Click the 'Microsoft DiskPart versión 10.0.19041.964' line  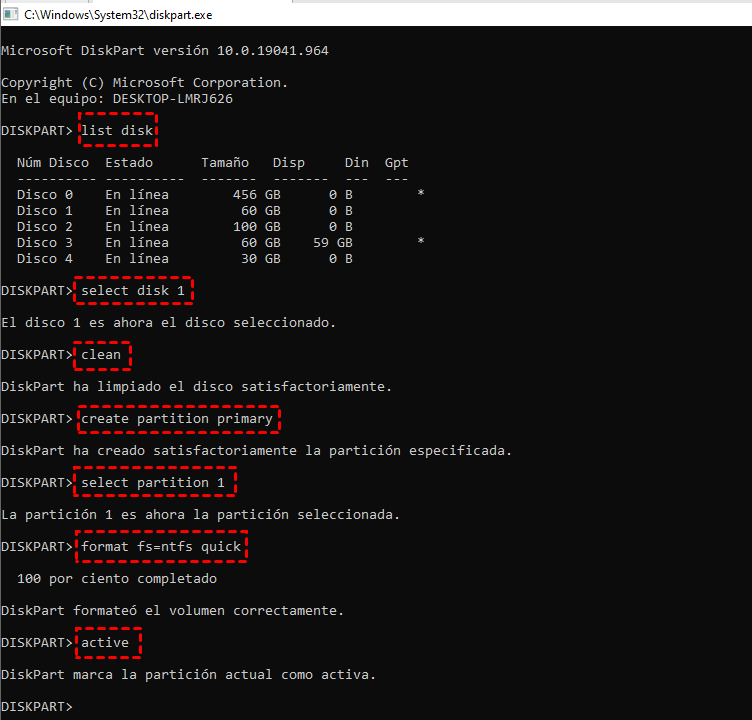click(x=165, y=51)
